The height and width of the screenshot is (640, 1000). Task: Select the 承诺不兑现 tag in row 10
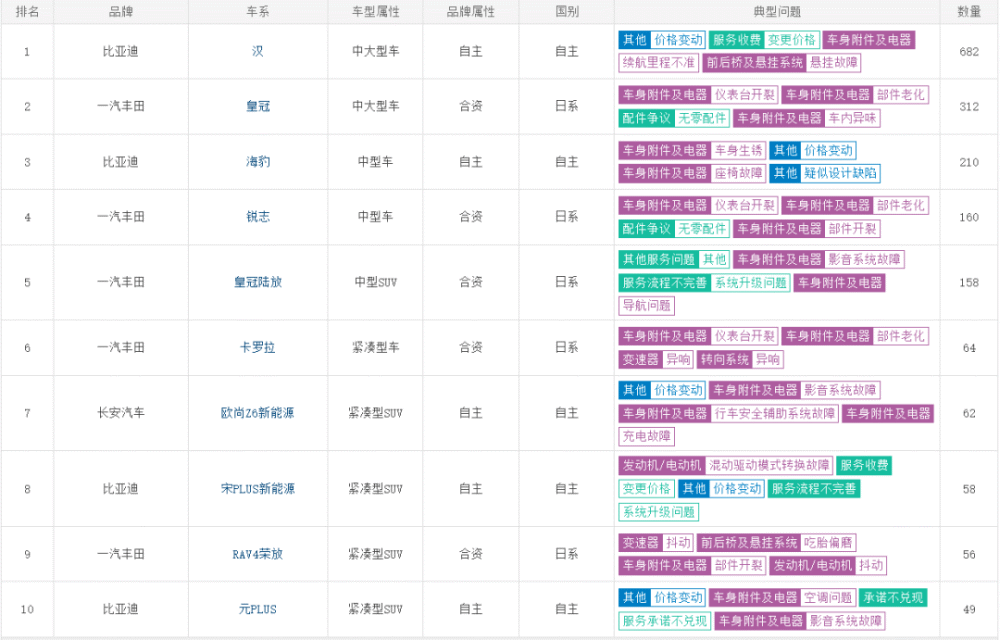(x=892, y=597)
